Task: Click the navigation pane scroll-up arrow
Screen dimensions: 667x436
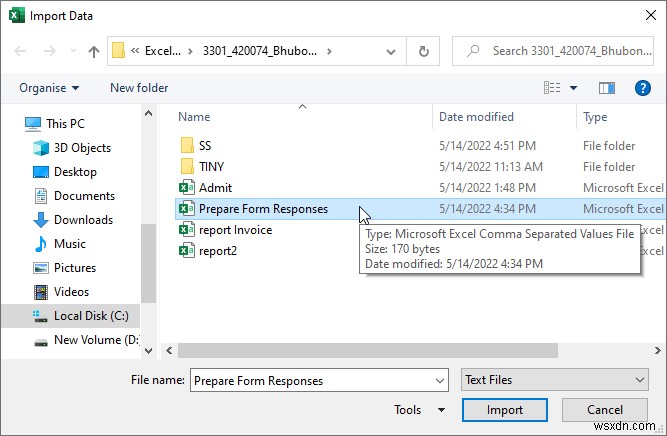Action: pyautogui.click(x=148, y=114)
